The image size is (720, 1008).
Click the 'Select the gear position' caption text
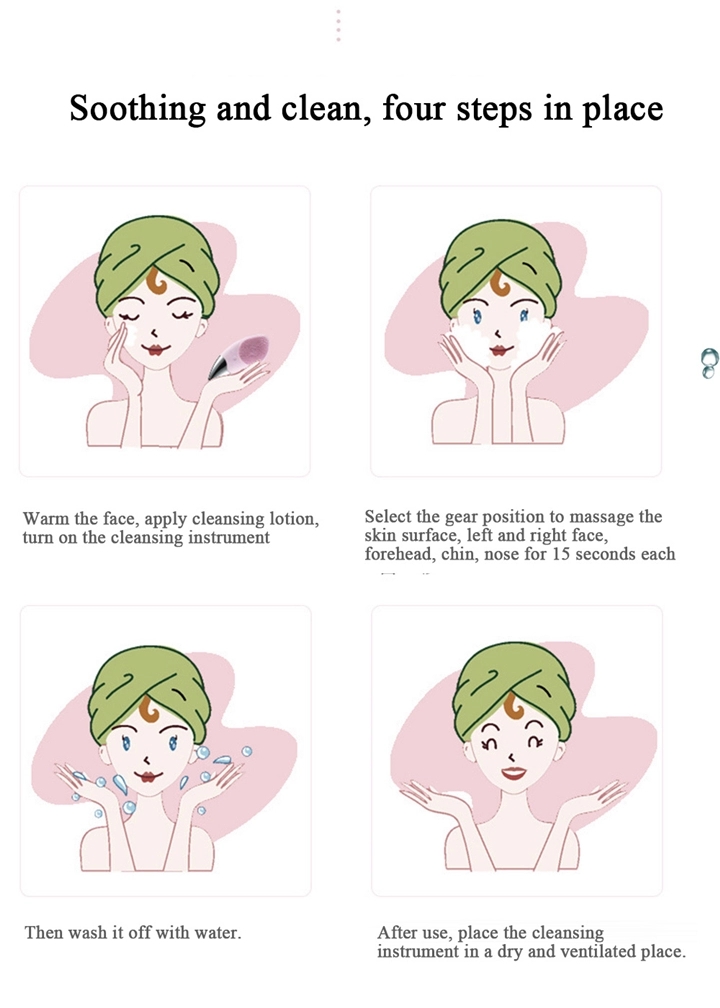click(519, 535)
